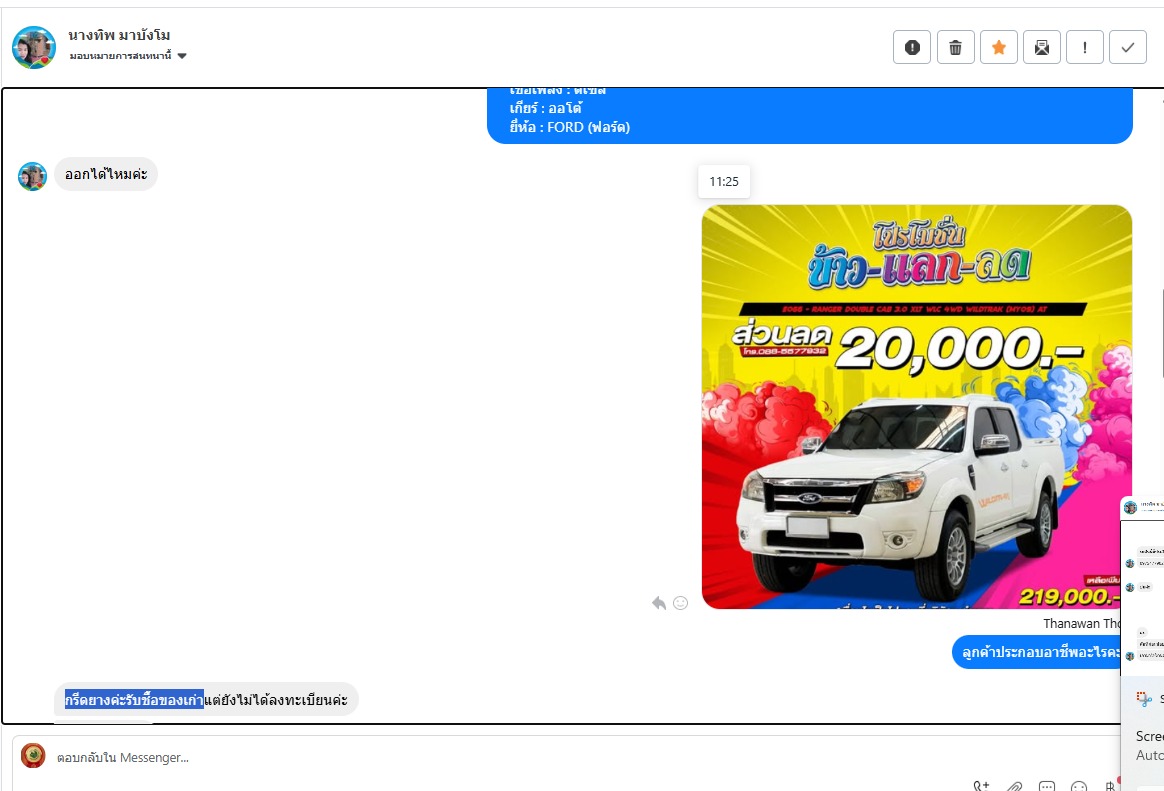Click the paperclip attach file icon
This screenshot has width=1164, height=791.
(1014, 786)
